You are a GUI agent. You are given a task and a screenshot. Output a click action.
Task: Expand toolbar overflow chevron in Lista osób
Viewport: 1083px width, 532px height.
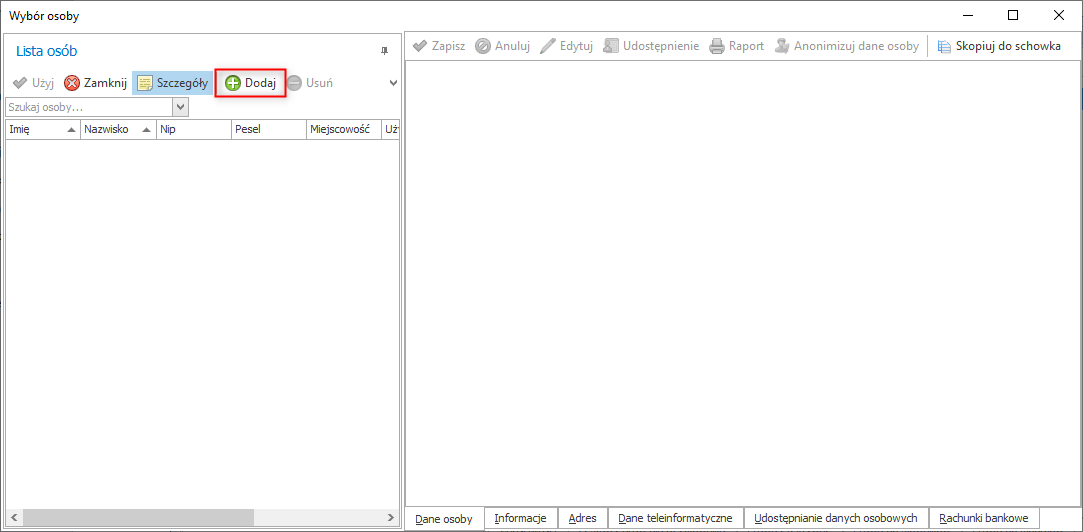pyautogui.click(x=393, y=83)
